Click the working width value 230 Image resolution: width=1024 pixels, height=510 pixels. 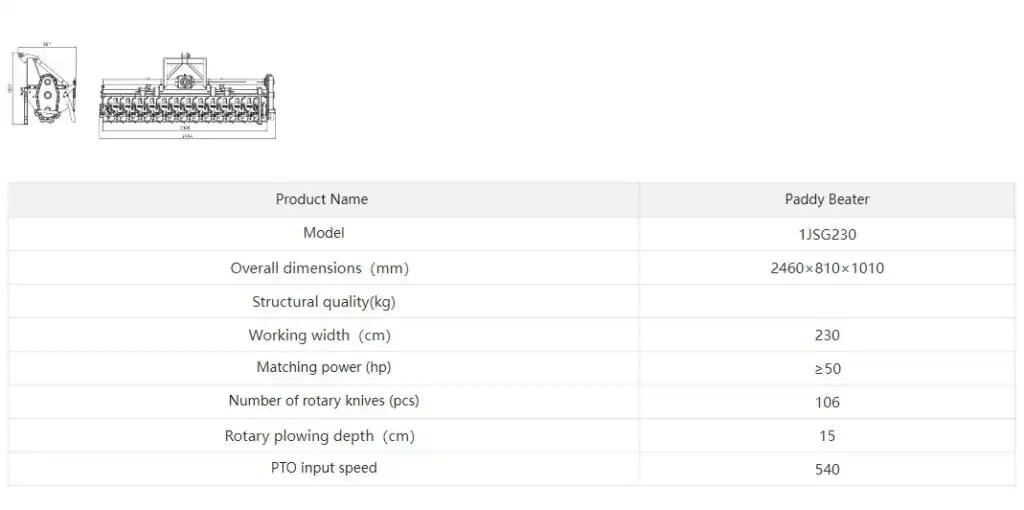tap(827, 336)
